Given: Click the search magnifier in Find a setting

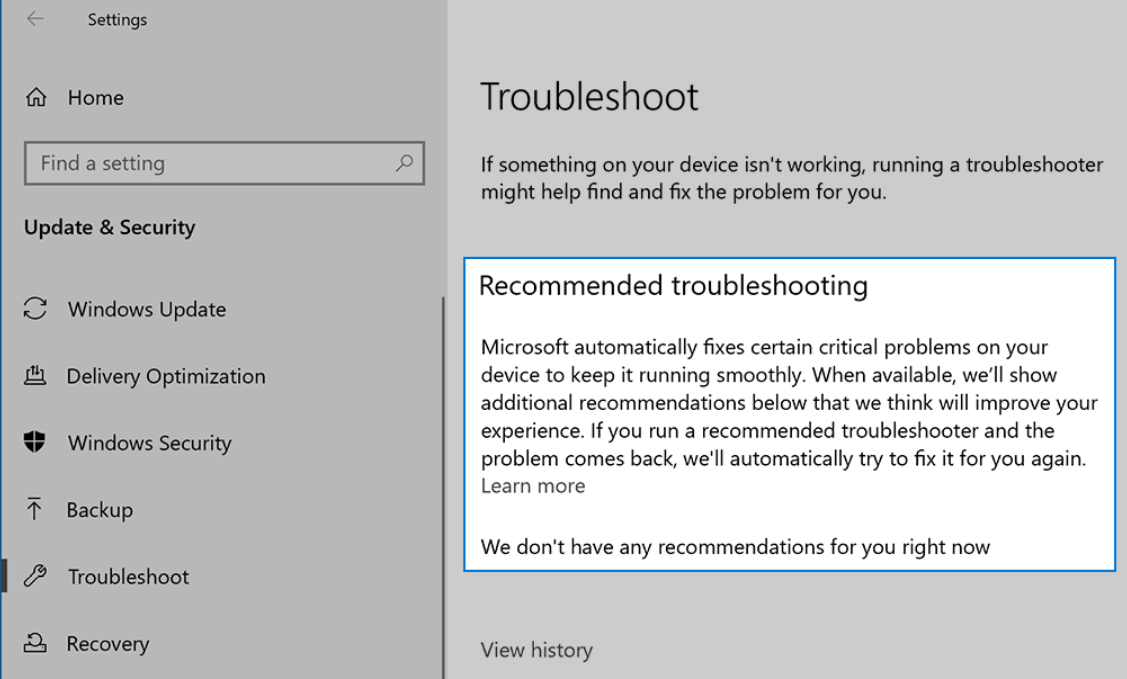Looking at the screenshot, I should tap(404, 163).
